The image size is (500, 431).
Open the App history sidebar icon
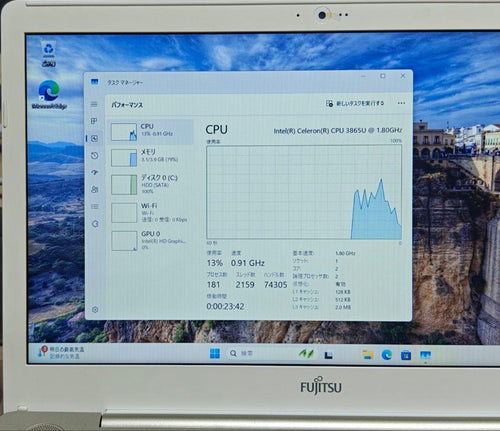click(x=94, y=155)
